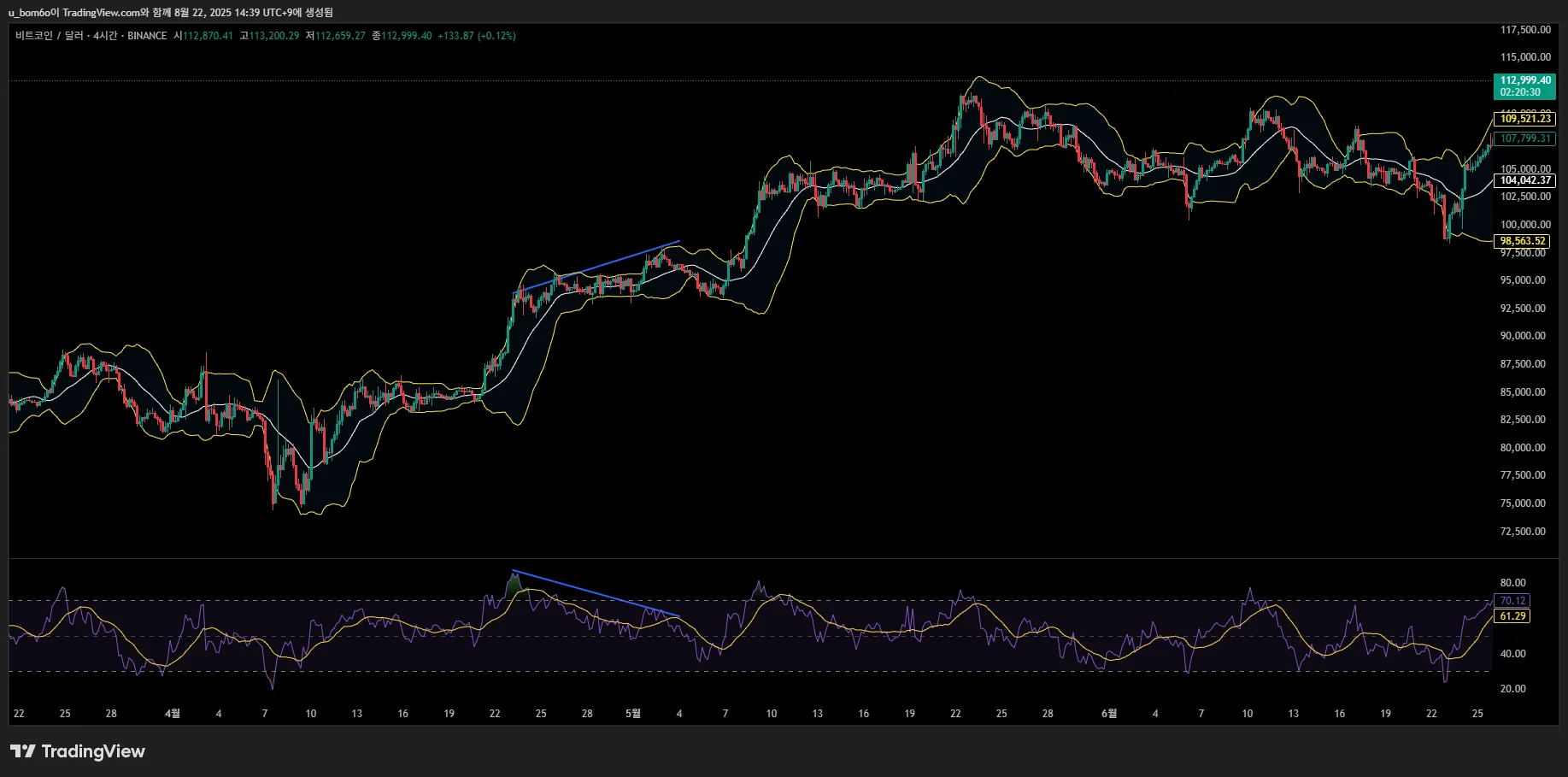The image size is (1568, 777).
Task: Click the purple RSI value label 70.12
Action: (x=1512, y=601)
